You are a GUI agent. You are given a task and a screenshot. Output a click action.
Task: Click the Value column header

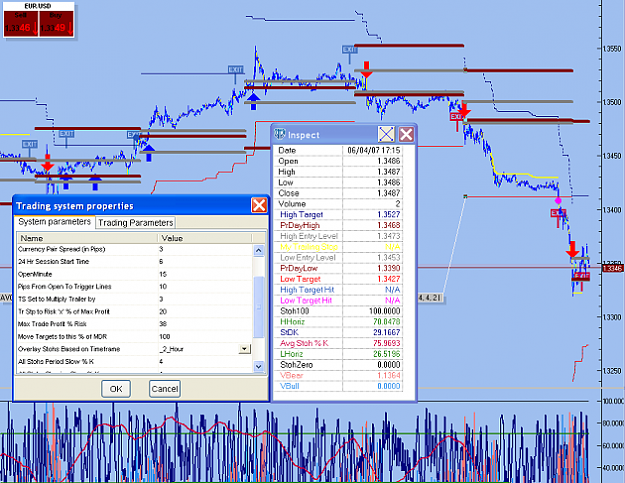[x=205, y=238]
